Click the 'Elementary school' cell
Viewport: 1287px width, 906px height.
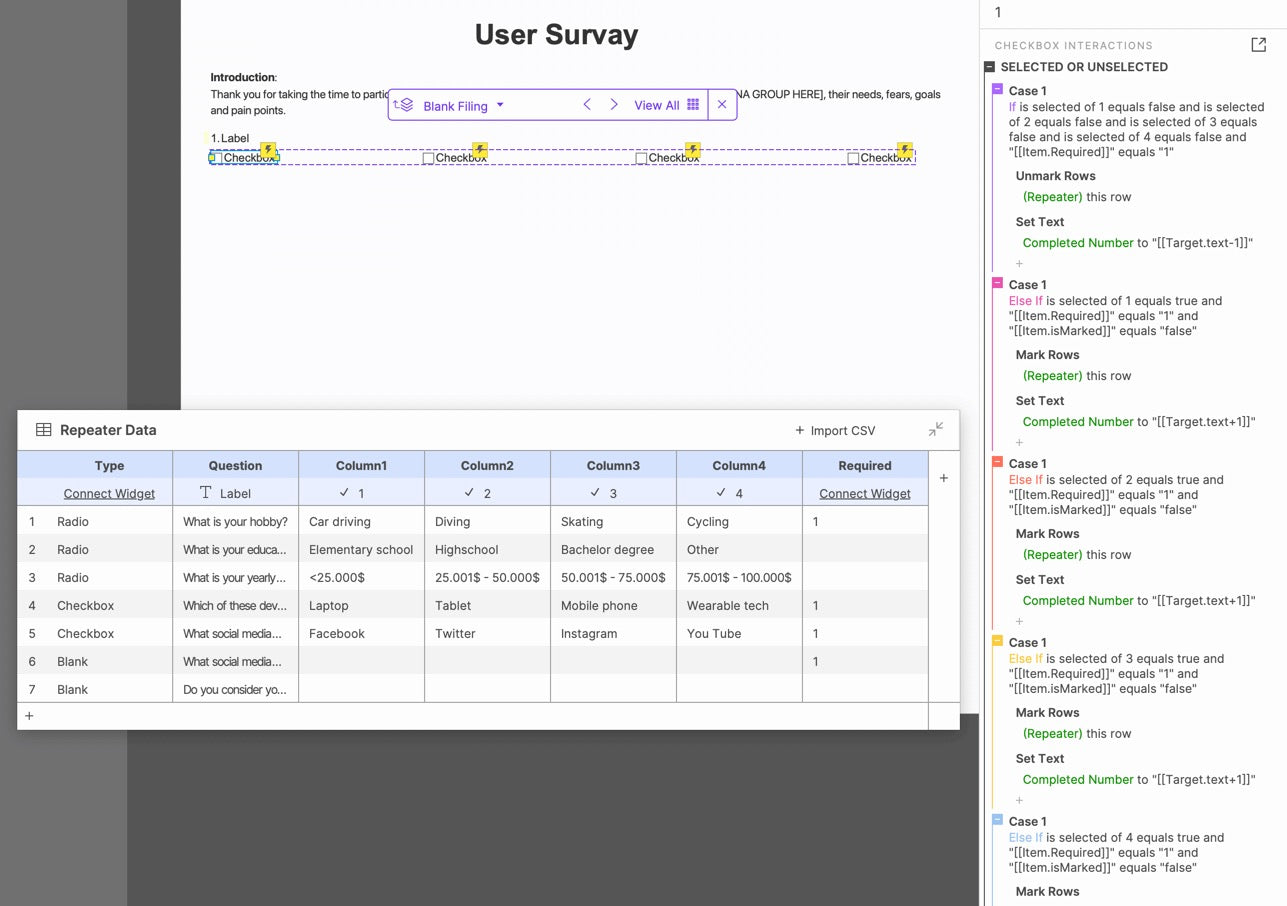coord(361,549)
